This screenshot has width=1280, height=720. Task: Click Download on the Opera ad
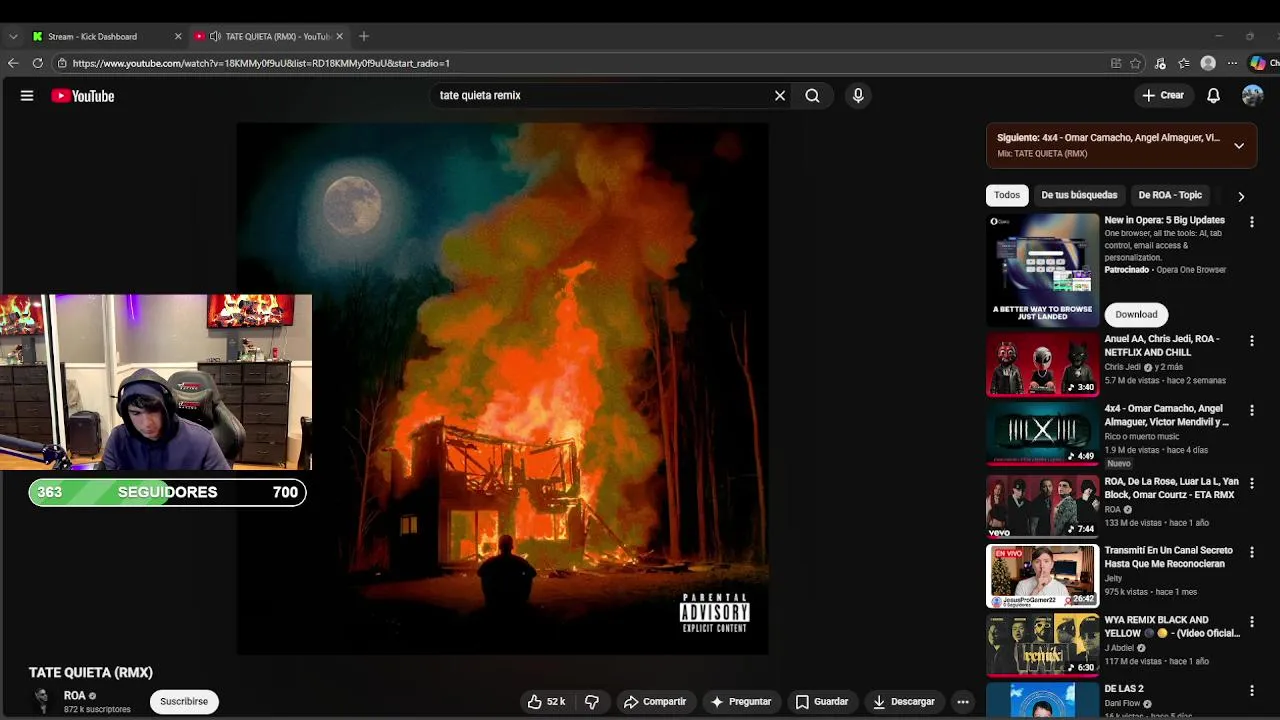[x=1136, y=314]
